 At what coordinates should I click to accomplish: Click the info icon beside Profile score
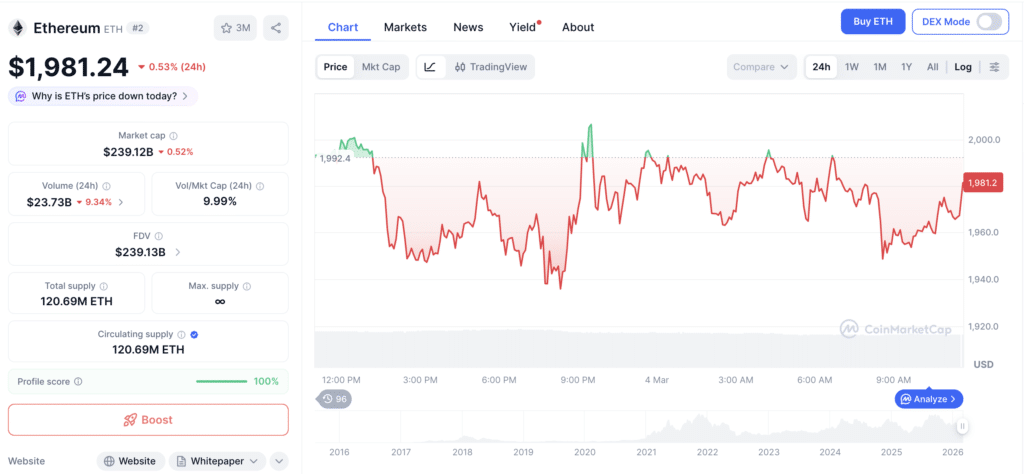point(78,381)
